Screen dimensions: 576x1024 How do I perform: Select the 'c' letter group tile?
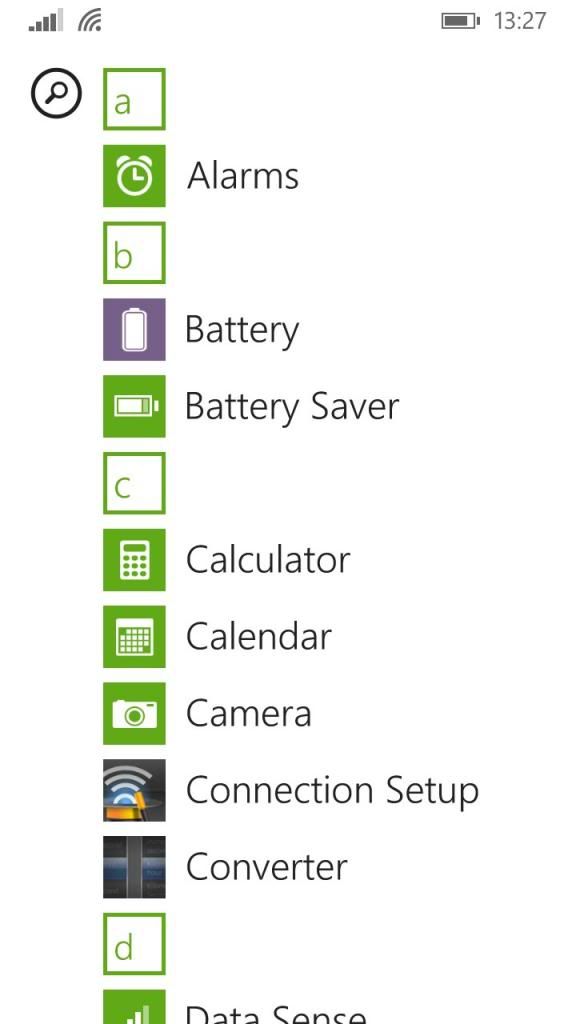(134, 483)
